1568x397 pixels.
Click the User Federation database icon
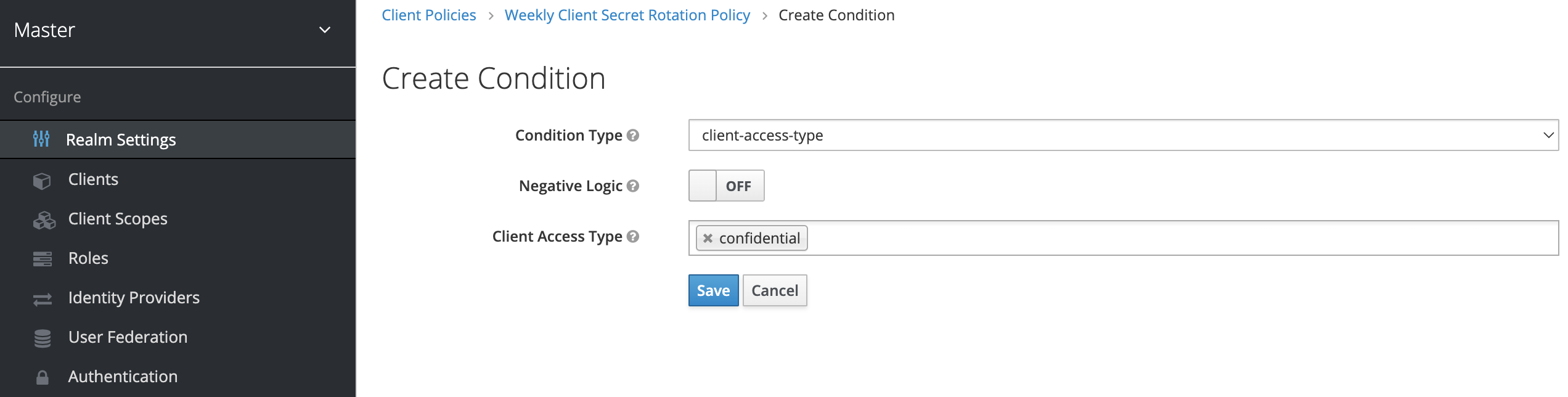pyautogui.click(x=43, y=338)
